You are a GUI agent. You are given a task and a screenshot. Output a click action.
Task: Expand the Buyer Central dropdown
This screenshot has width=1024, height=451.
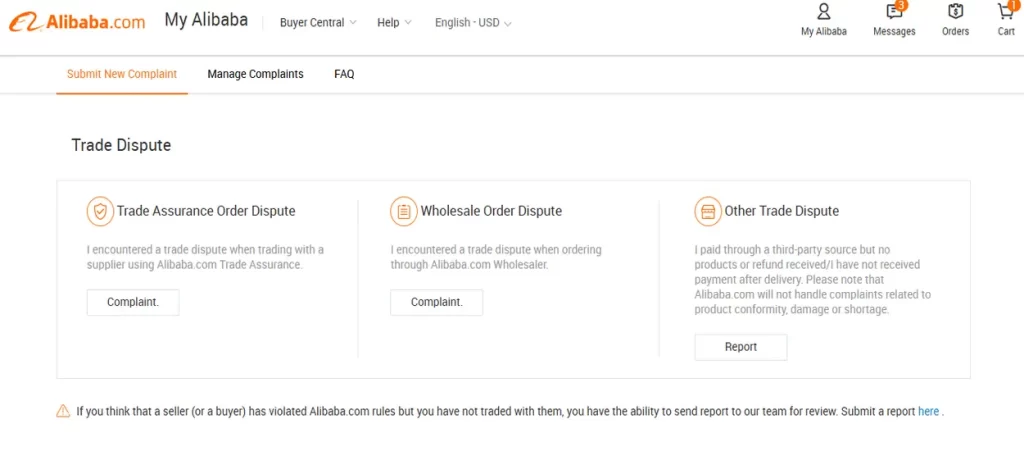[x=318, y=23]
